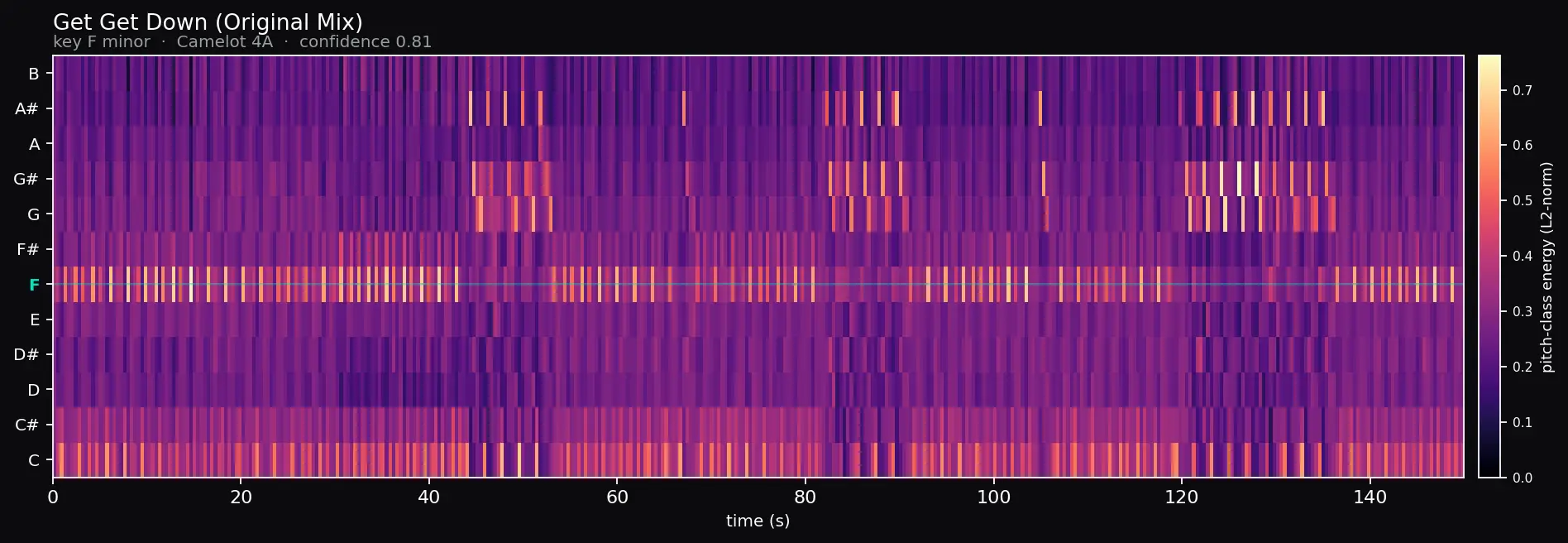The height and width of the screenshot is (543, 1568).
Task: Click the 140 tick on time axis
Action: [x=1370, y=497]
